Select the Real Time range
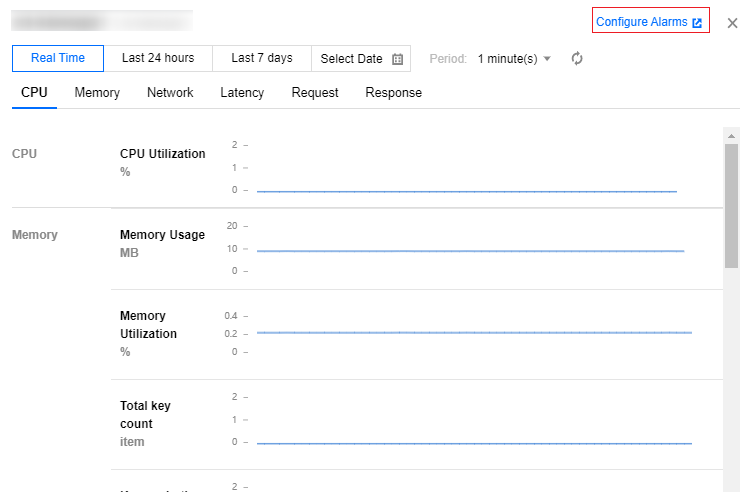The width and height of the screenshot is (751, 492). click(58, 58)
